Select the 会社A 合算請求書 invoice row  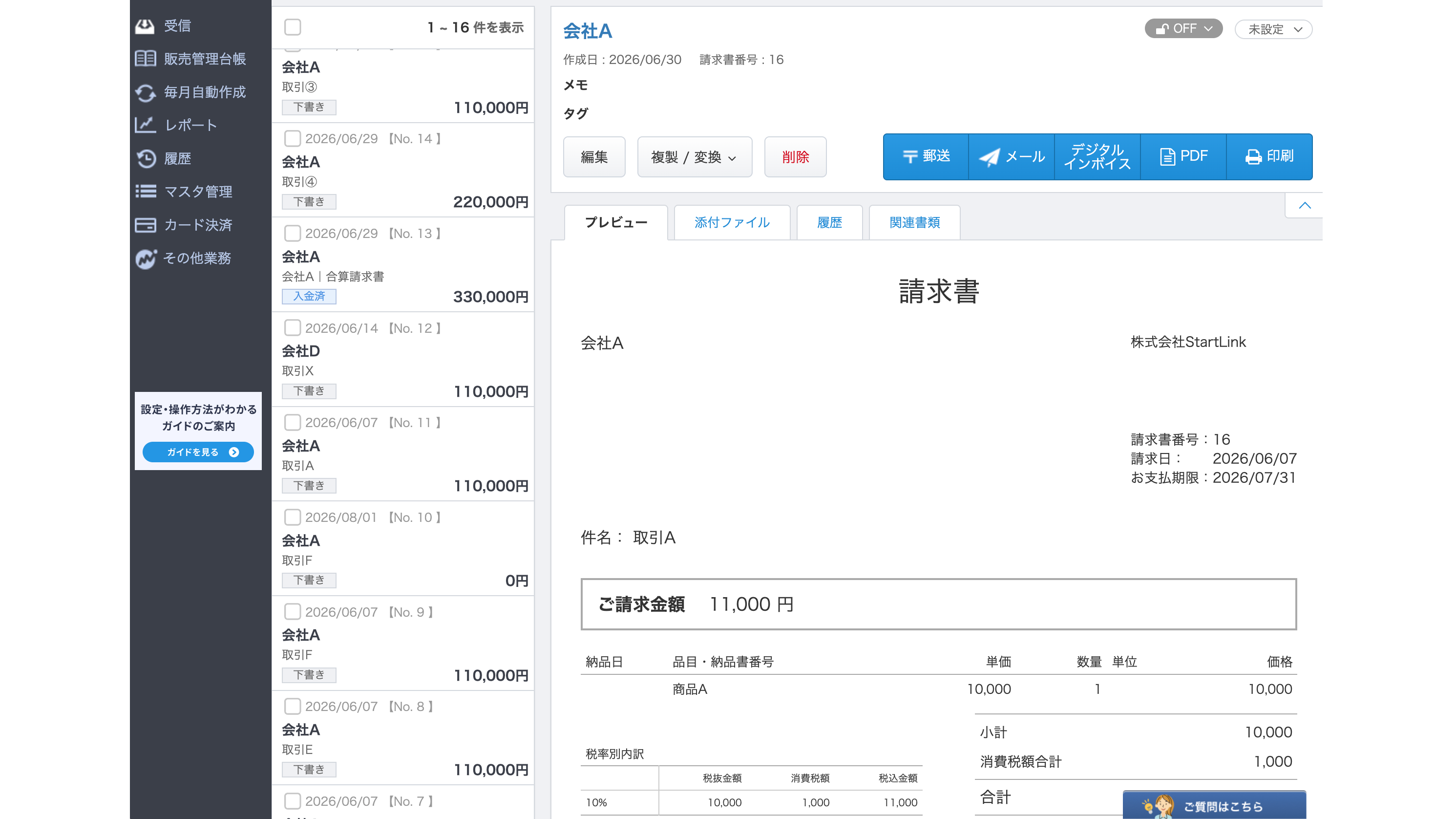click(x=403, y=265)
